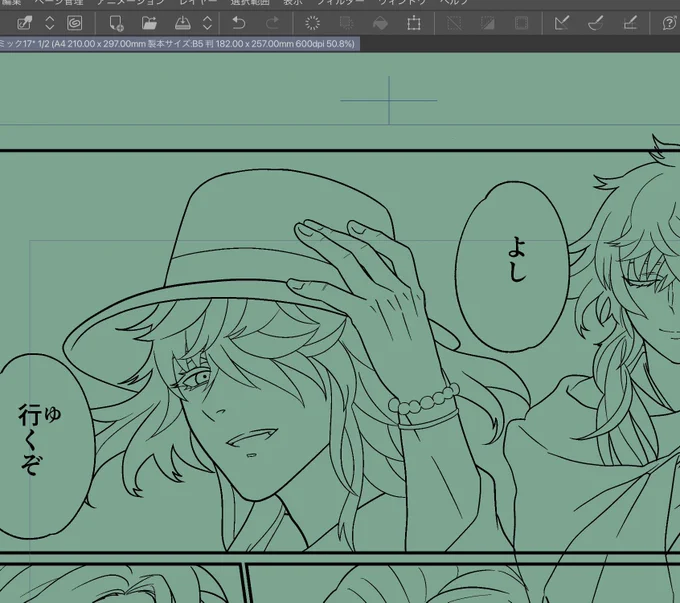Screen dimensions: 680x603
Task: Toggle Snap to Grid
Action: click(x=629, y=23)
